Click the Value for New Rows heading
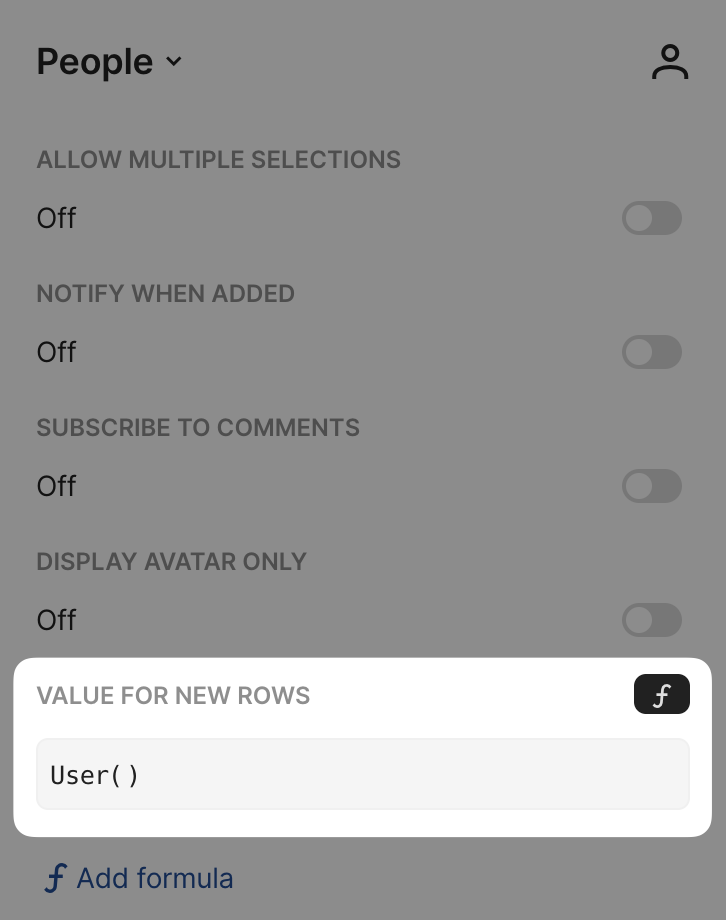726x920 pixels. (x=173, y=695)
